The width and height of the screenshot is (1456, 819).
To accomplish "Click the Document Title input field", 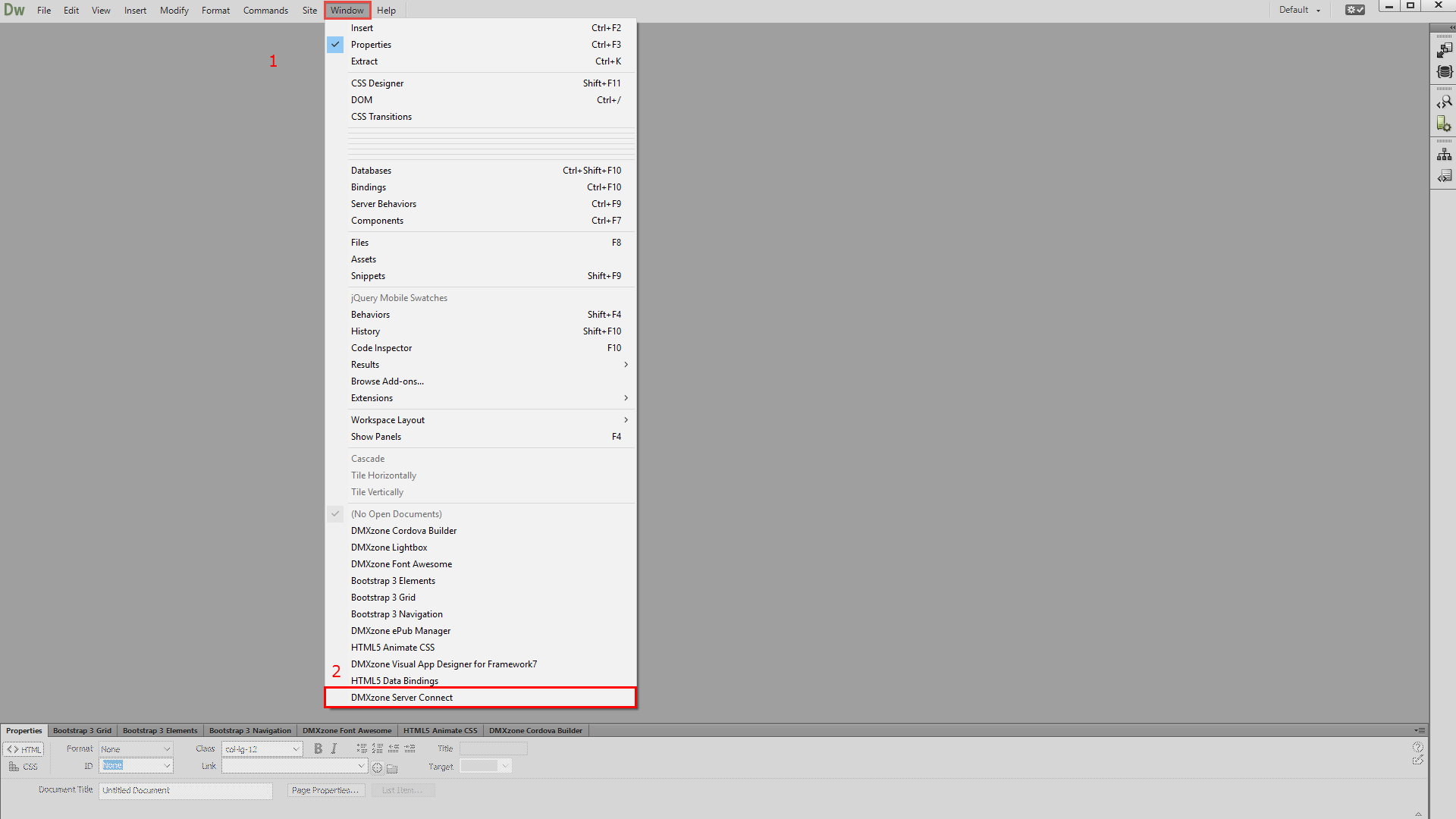I will (186, 790).
